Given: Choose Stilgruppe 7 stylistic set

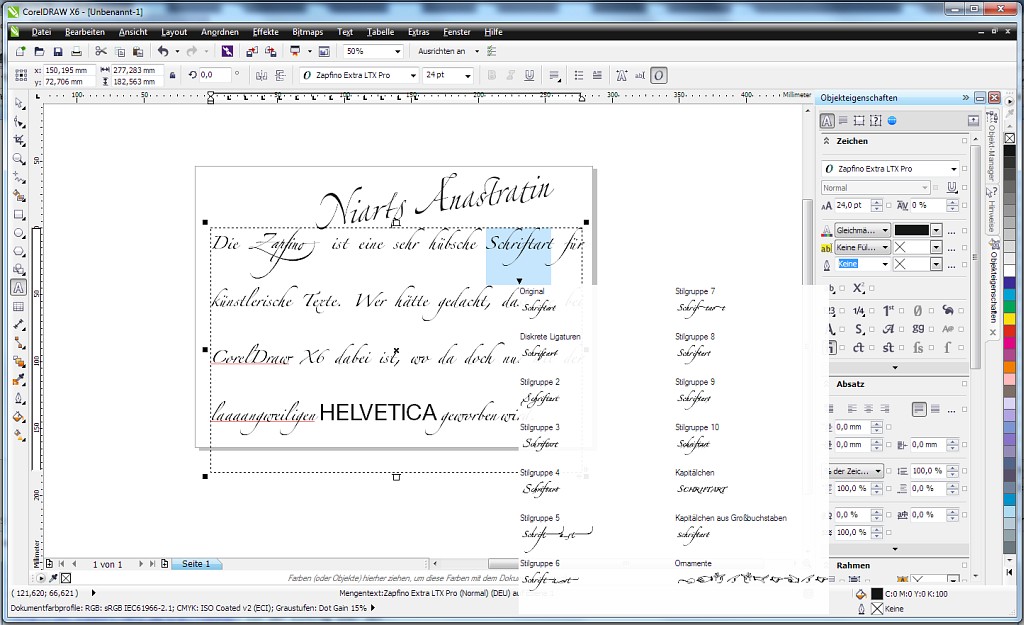Looking at the screenshot, I should pyautogui.click(x=699, y=300).
